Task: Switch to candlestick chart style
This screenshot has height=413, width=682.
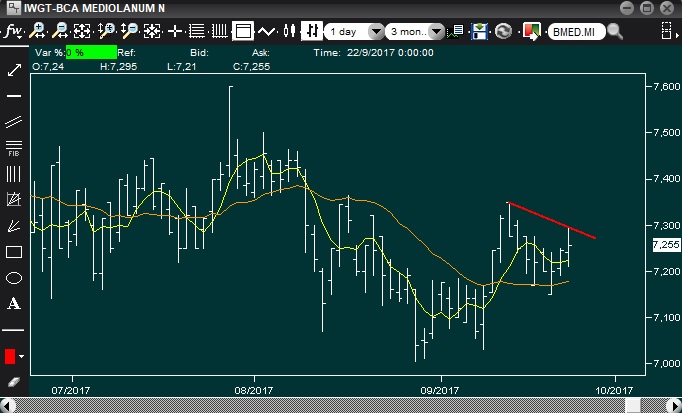Action: pyautogui.click(x=289, y=31)
